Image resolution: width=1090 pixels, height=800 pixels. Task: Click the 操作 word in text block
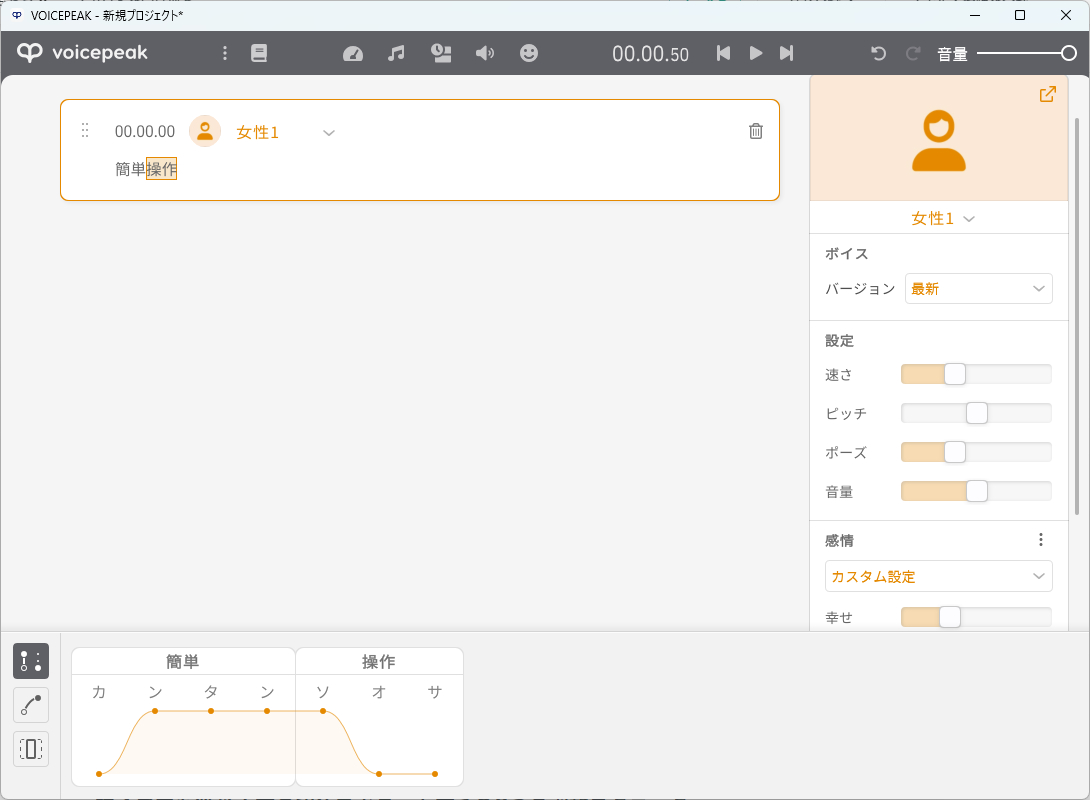click(162, 169)
